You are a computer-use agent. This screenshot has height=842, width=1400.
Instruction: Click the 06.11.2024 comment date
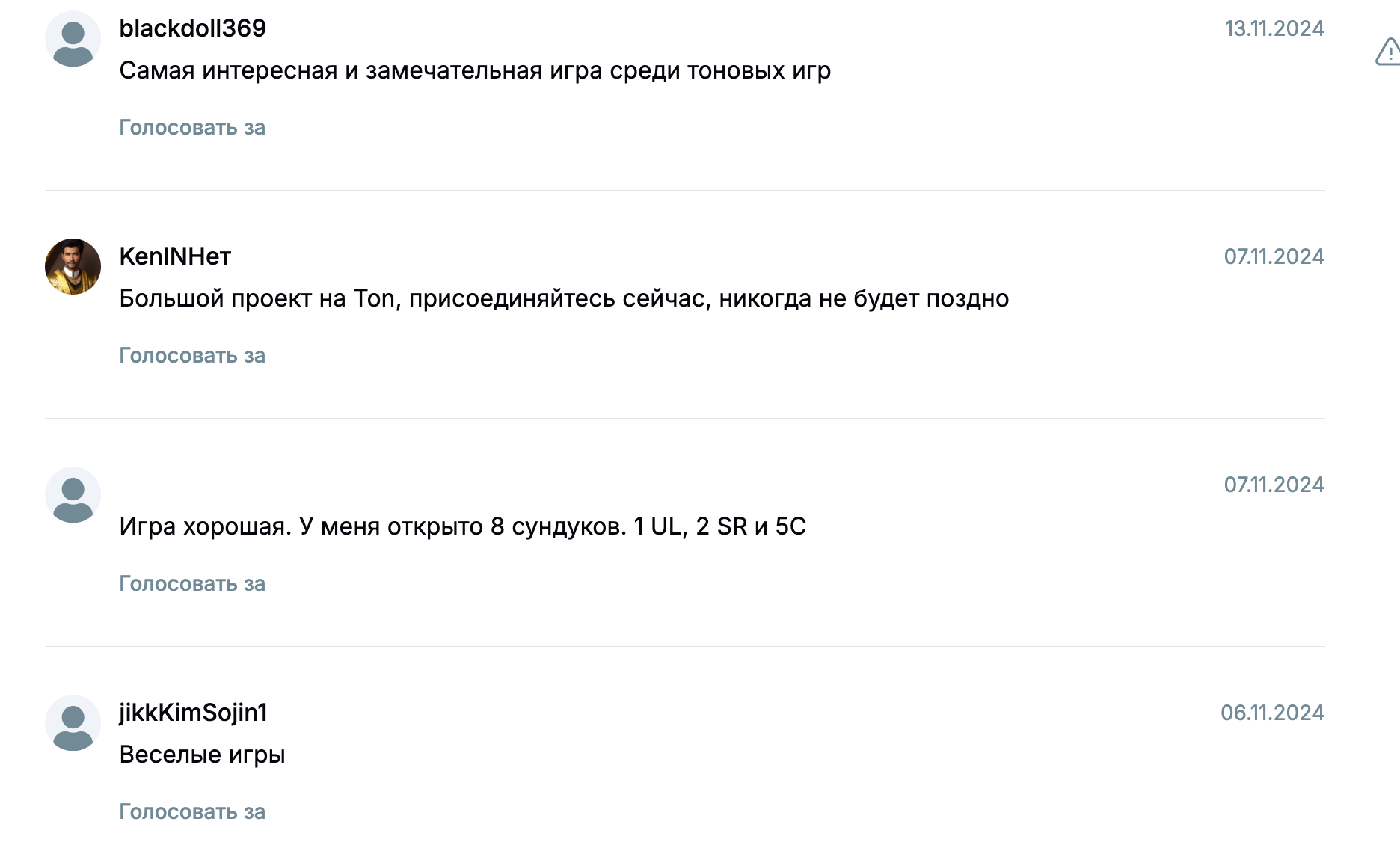click(1272, 713)
